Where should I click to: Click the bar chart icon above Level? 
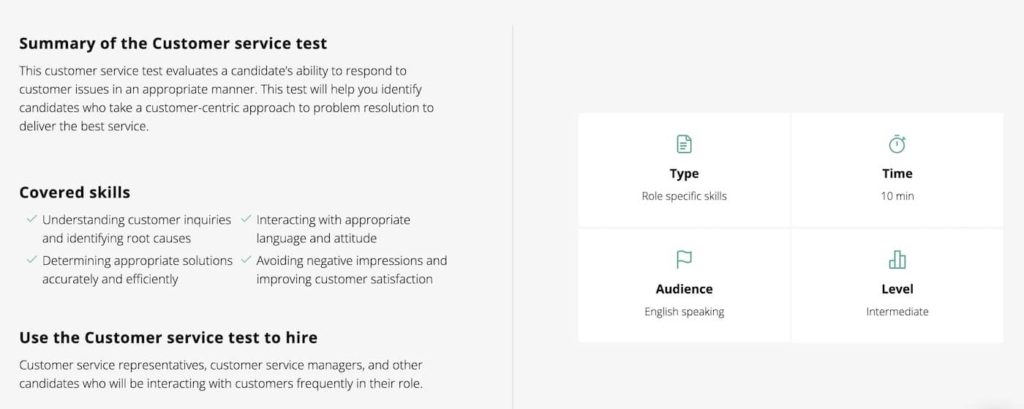pos(897,260)
